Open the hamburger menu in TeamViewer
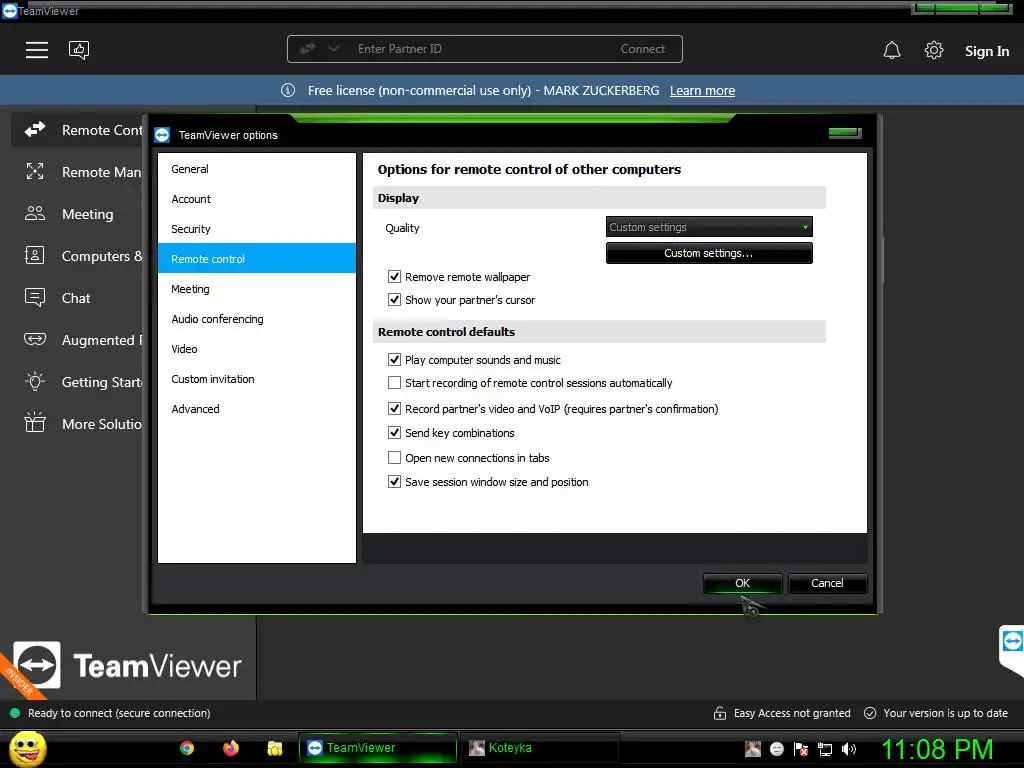Screen dimensions: 1024x768 pos(37,50)
